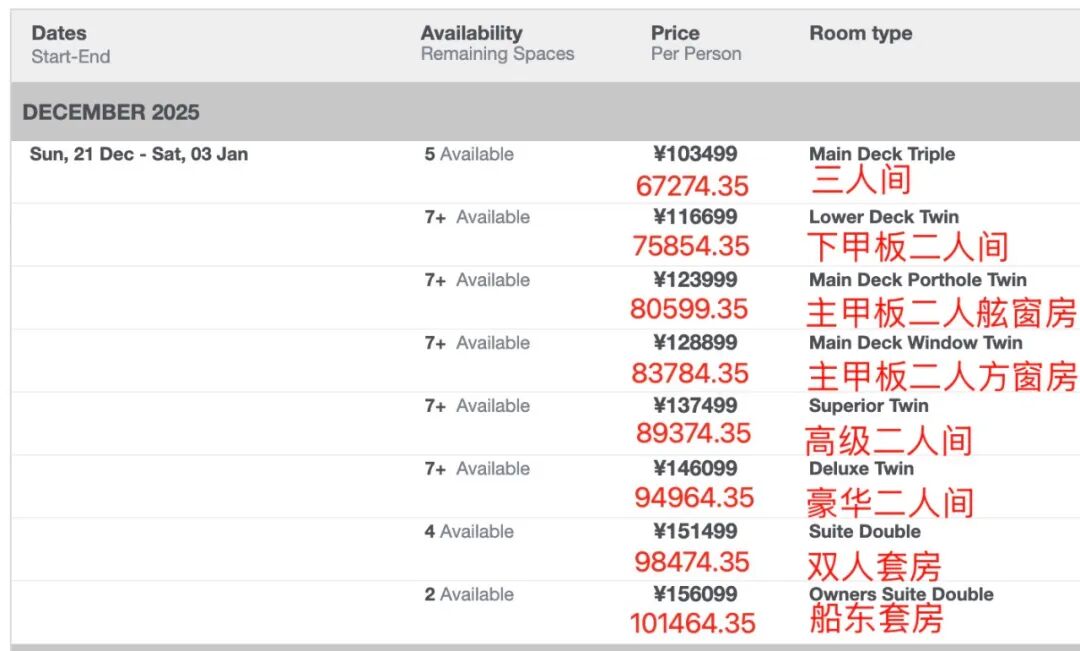Choose the Lower Deck Twin room
The image size is (1080, 651).
pyautogui.click(x=883, y=217)
